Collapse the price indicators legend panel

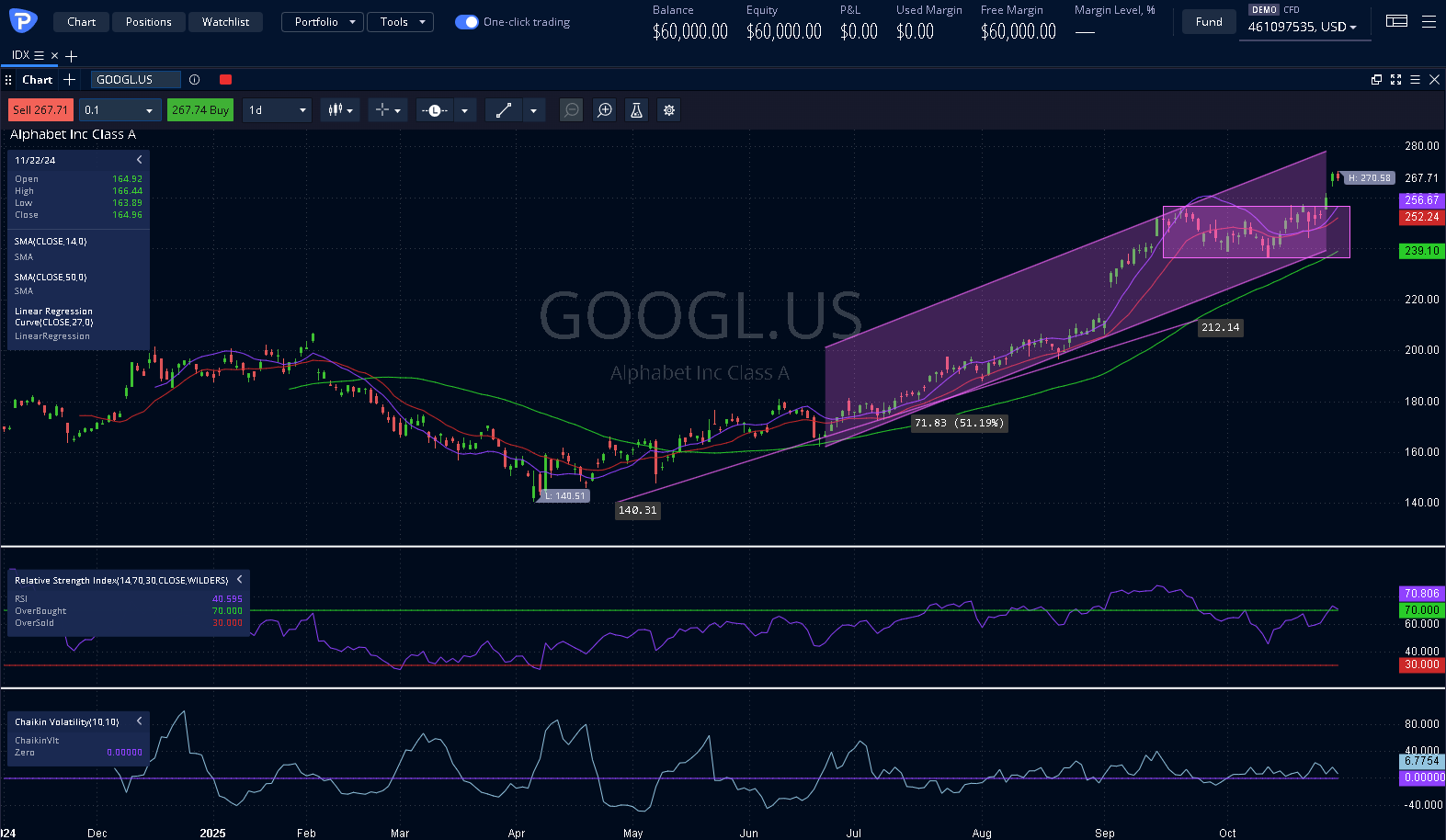(x=140, y=160)
